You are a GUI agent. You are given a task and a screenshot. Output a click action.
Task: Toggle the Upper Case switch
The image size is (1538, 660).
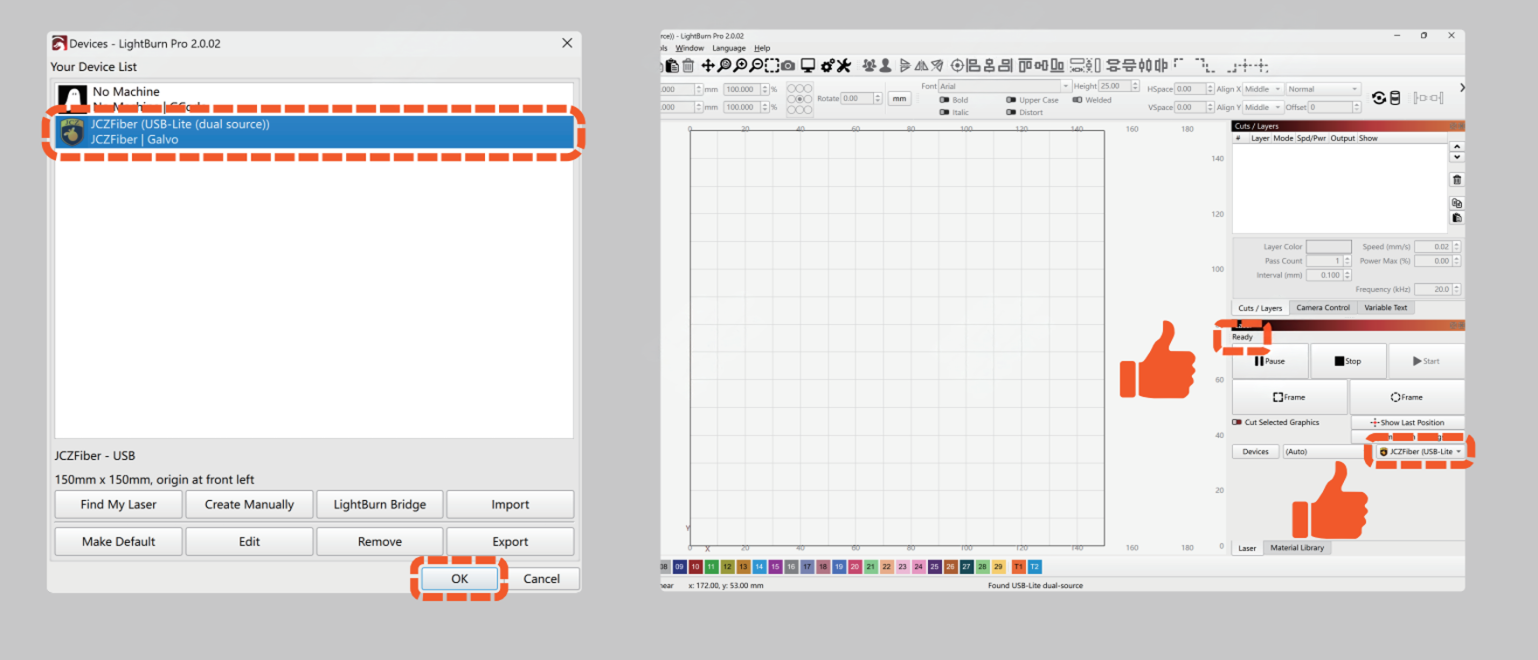(x=1011, y=100)
